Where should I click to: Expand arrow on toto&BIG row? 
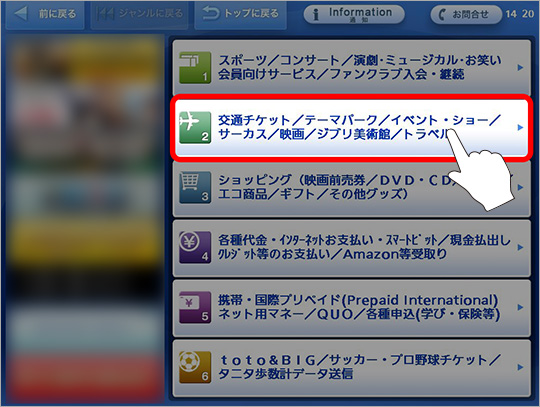(520, 367)
